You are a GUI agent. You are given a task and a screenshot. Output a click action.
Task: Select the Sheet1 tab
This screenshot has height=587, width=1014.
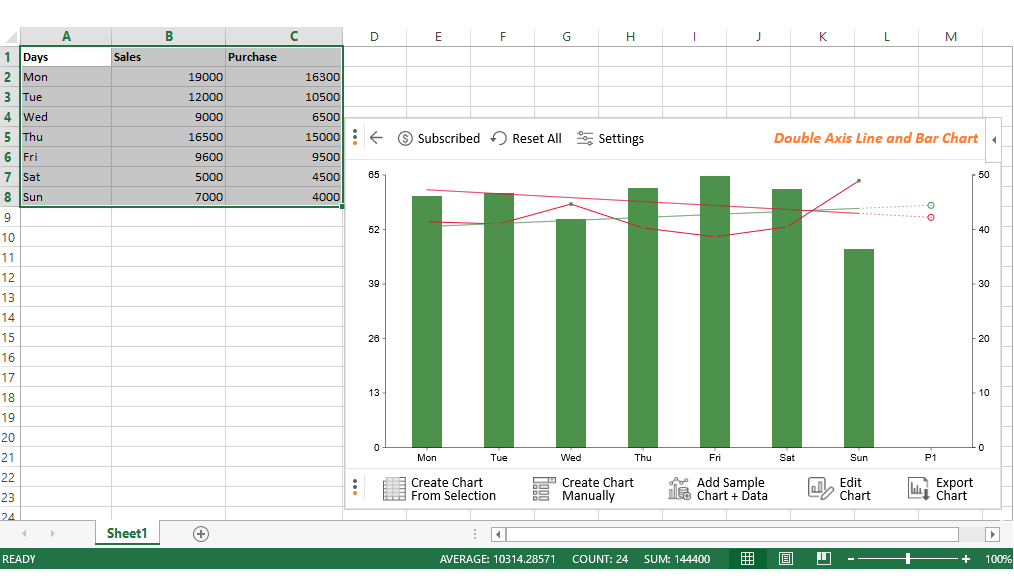tap(127, 533)
